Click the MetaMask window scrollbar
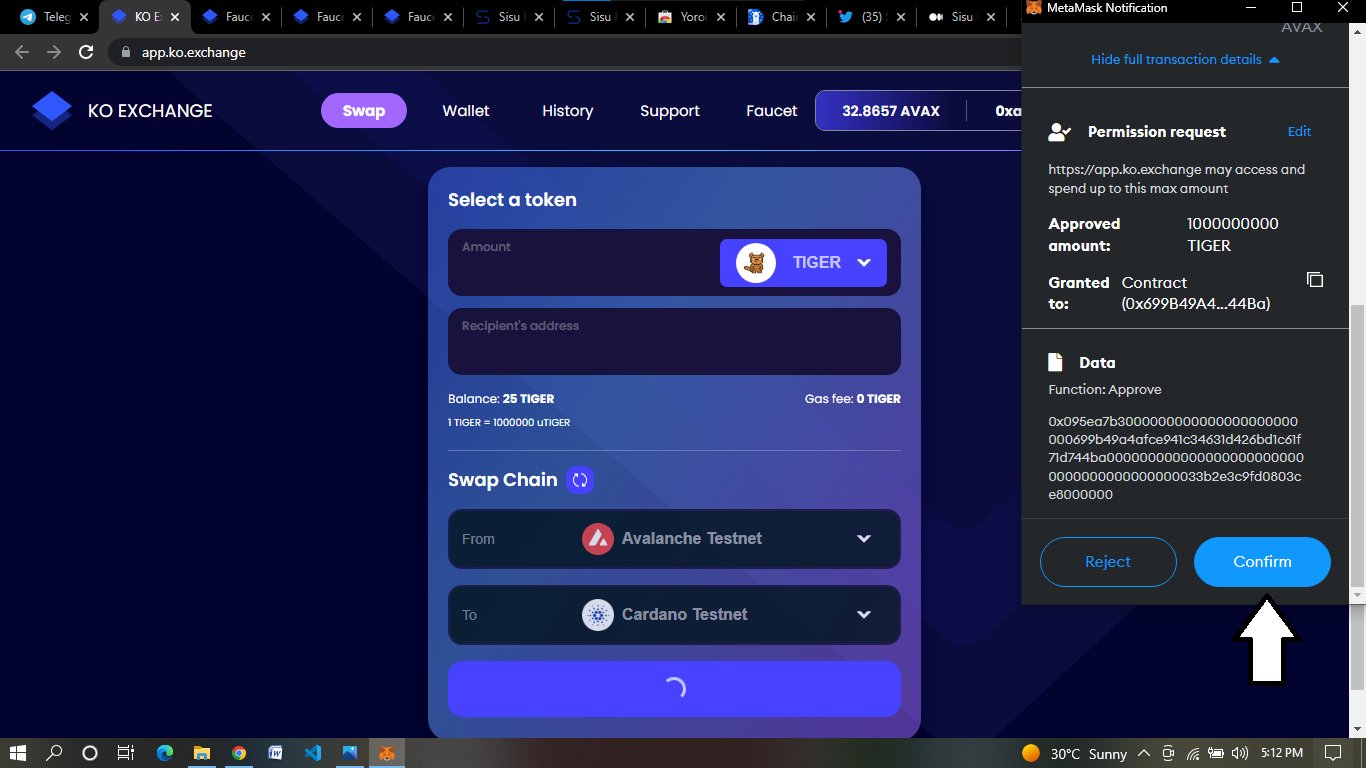 point(1358,448)
